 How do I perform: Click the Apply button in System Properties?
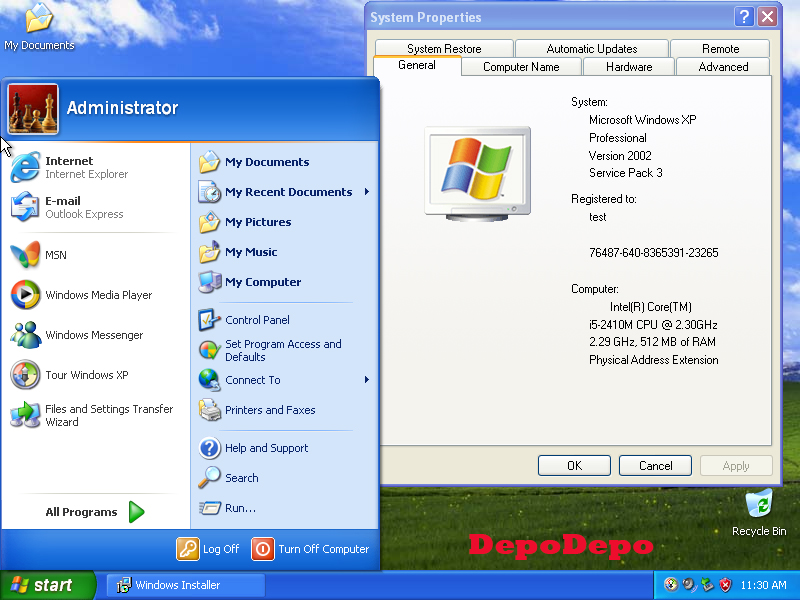736,465
